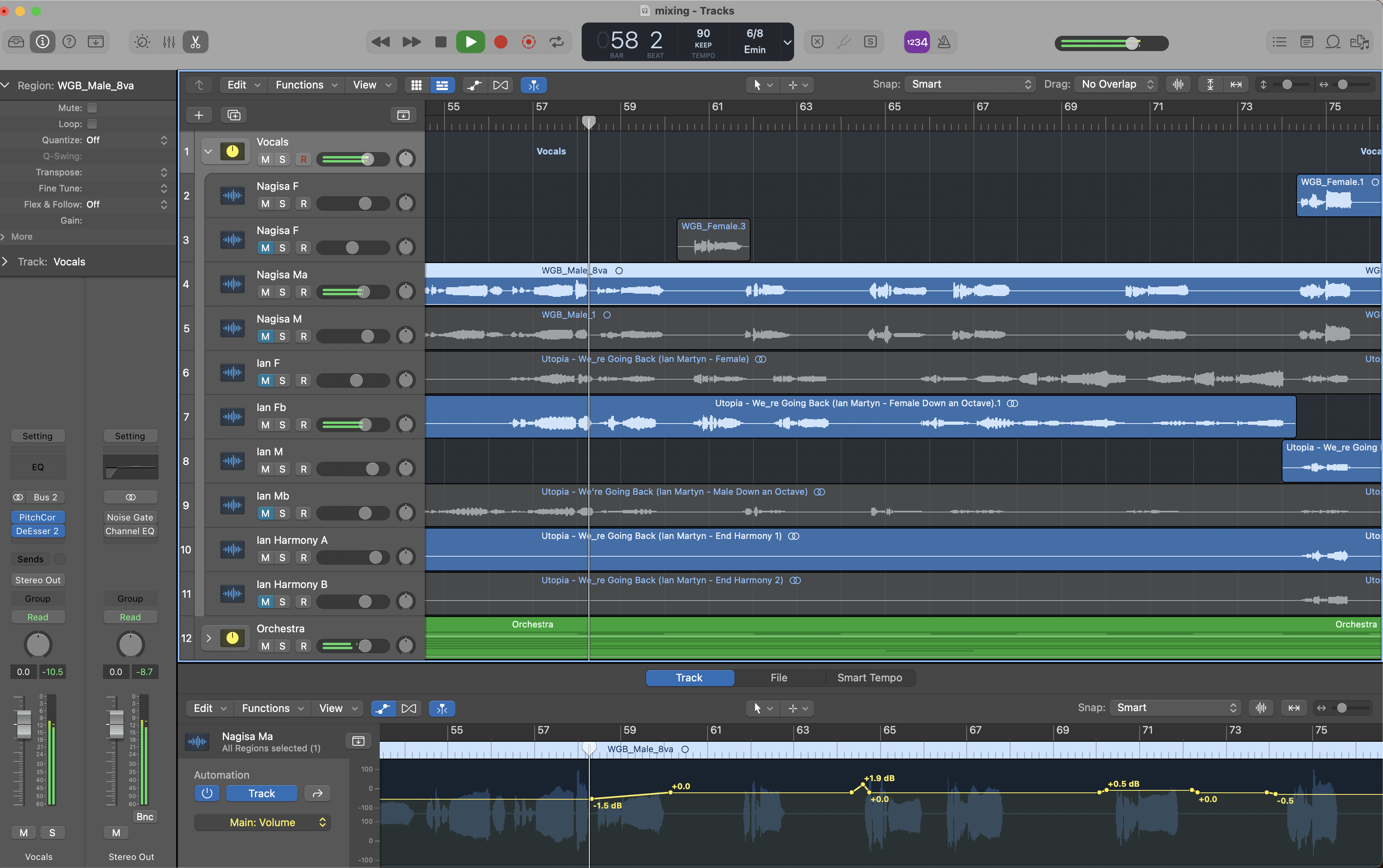Expand the Track: Vocals inspector section
1383x868 pixels.
pos(5,262)
